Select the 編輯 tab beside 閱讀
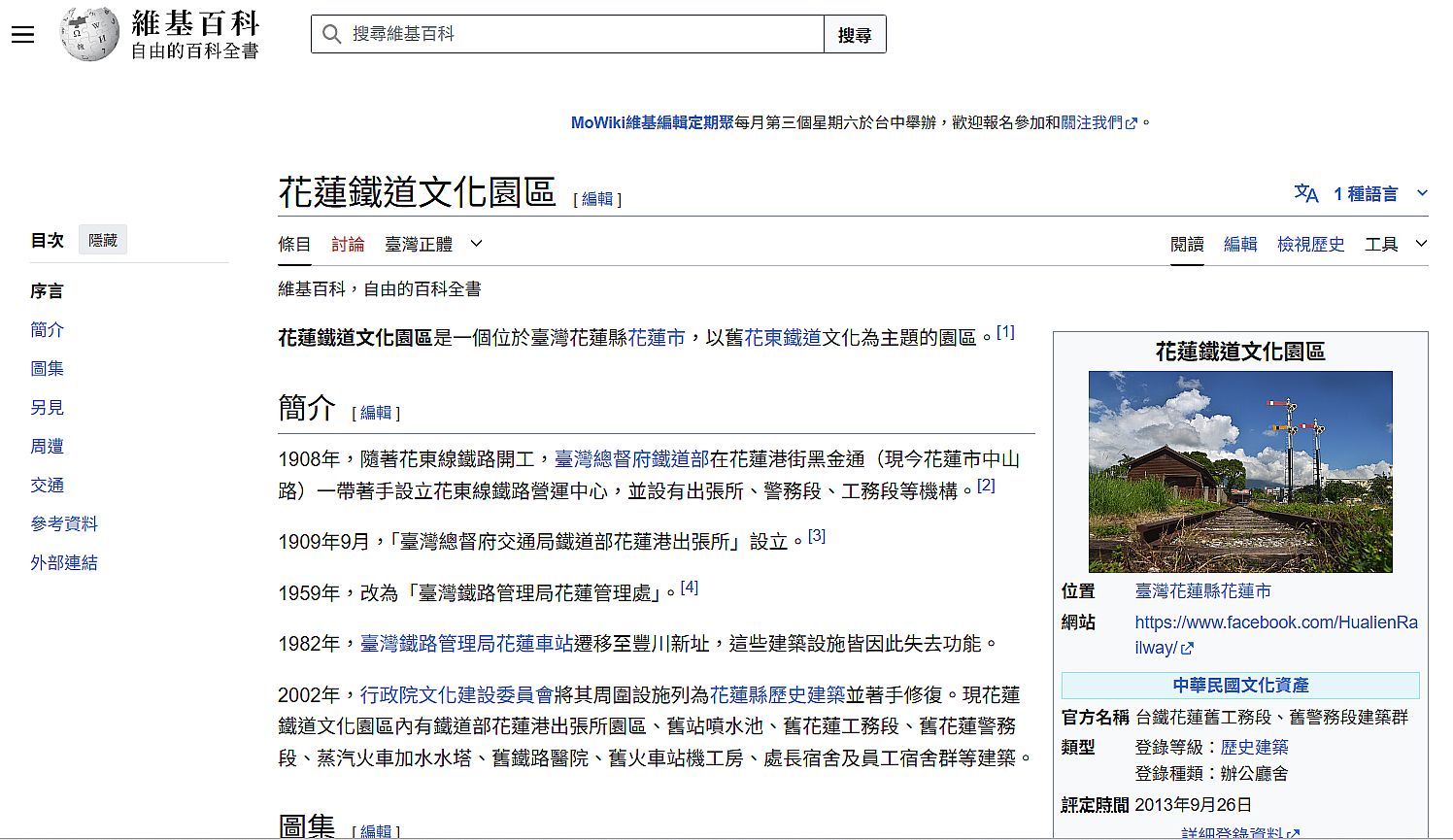 pyautogui.click(x=1239, y=244)
